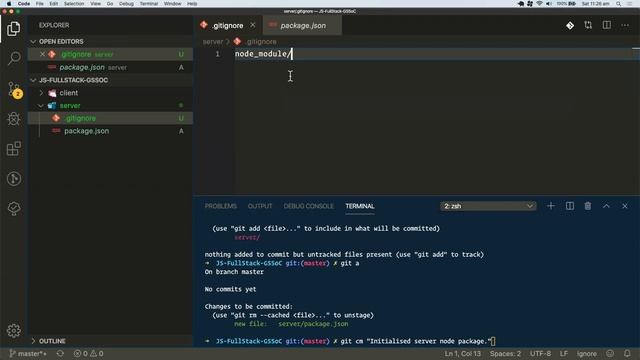This screenshot has height=360, width=640.
Task: Open the Terminal menu in menu bar
Action: [x=149, y=4]
